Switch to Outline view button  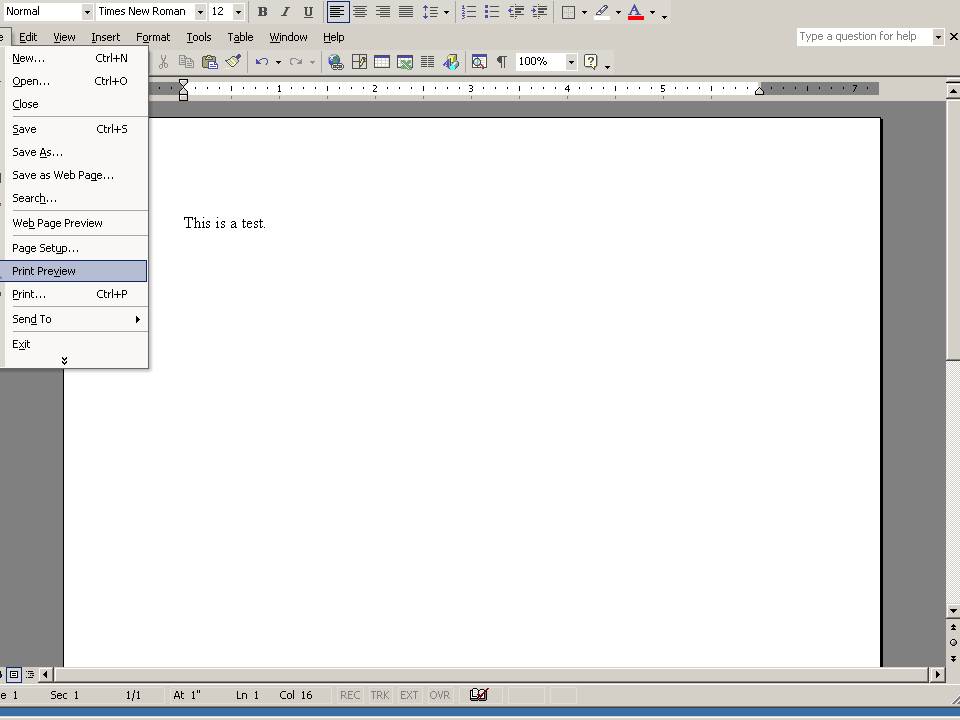tap(29, 675)
